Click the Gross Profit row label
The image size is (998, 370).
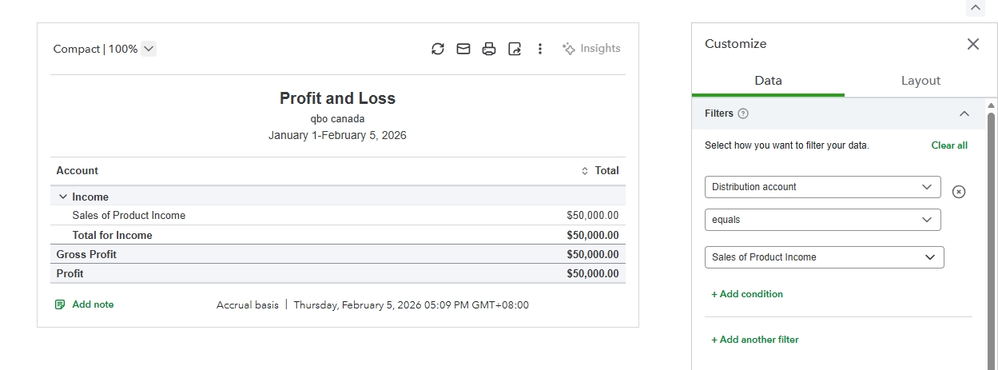point(87,254)
